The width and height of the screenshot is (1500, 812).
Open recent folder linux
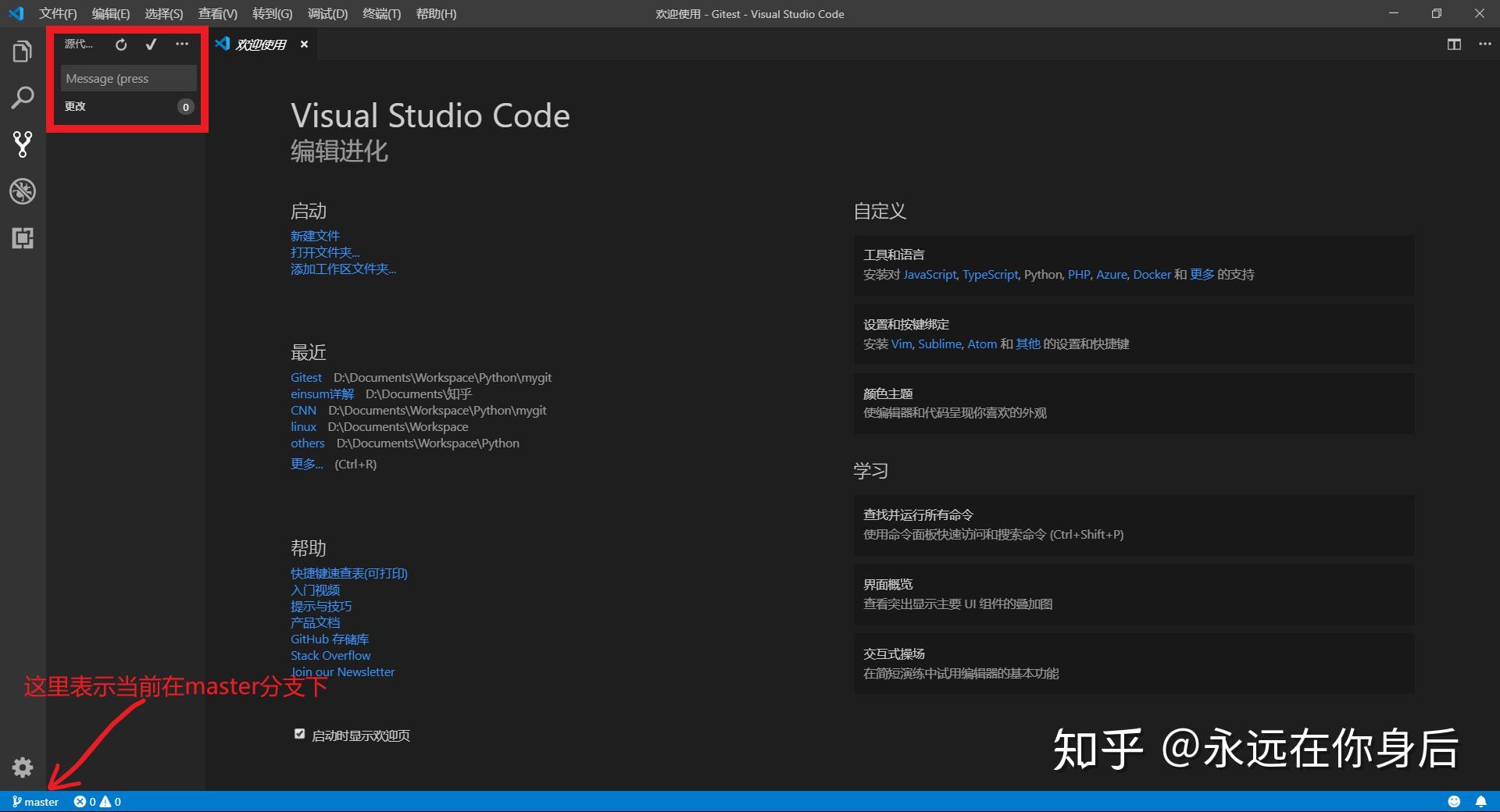(x=303, y=426)
